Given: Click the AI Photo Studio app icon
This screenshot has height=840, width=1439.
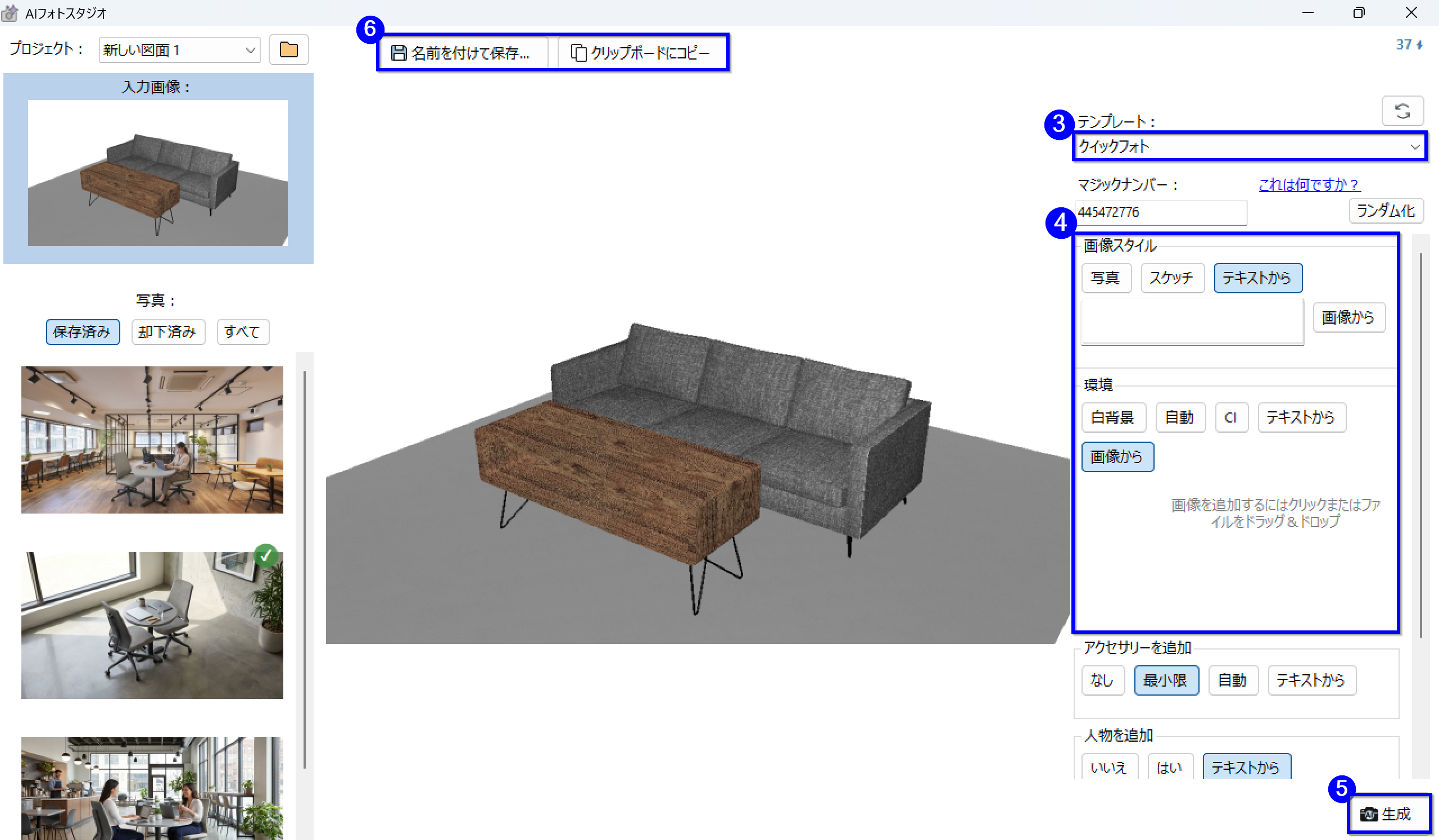Looking at the screenshot, I should [x=10, y=12].
